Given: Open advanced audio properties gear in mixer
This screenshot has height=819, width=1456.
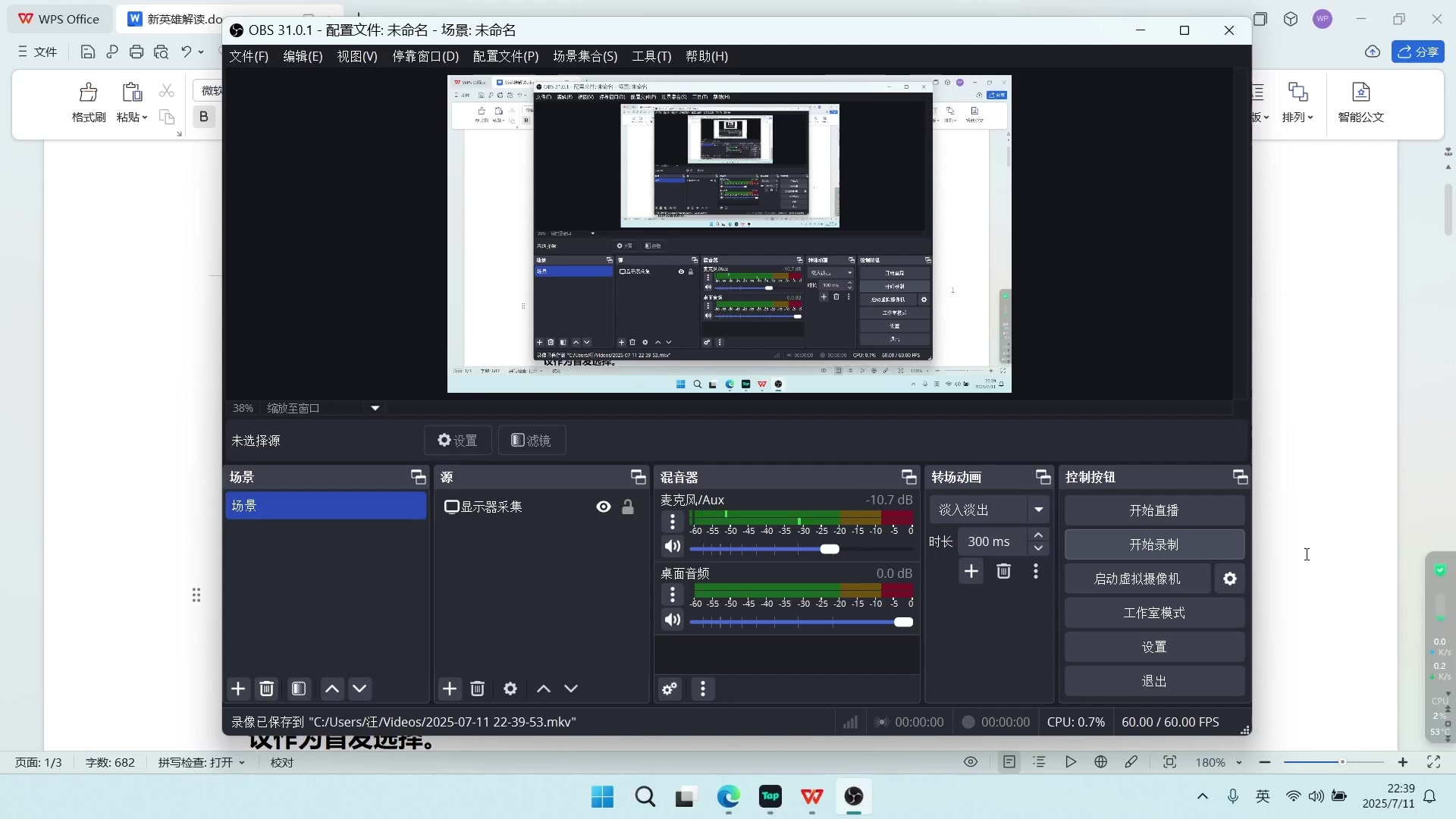Looking at the screenshot, I should tap(670, 689).
